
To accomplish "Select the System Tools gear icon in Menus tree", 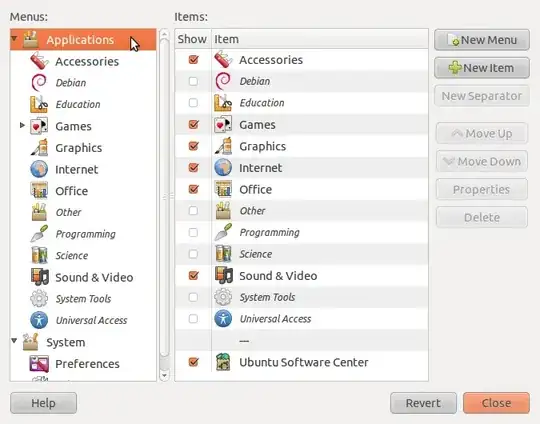I will [39, 298].
